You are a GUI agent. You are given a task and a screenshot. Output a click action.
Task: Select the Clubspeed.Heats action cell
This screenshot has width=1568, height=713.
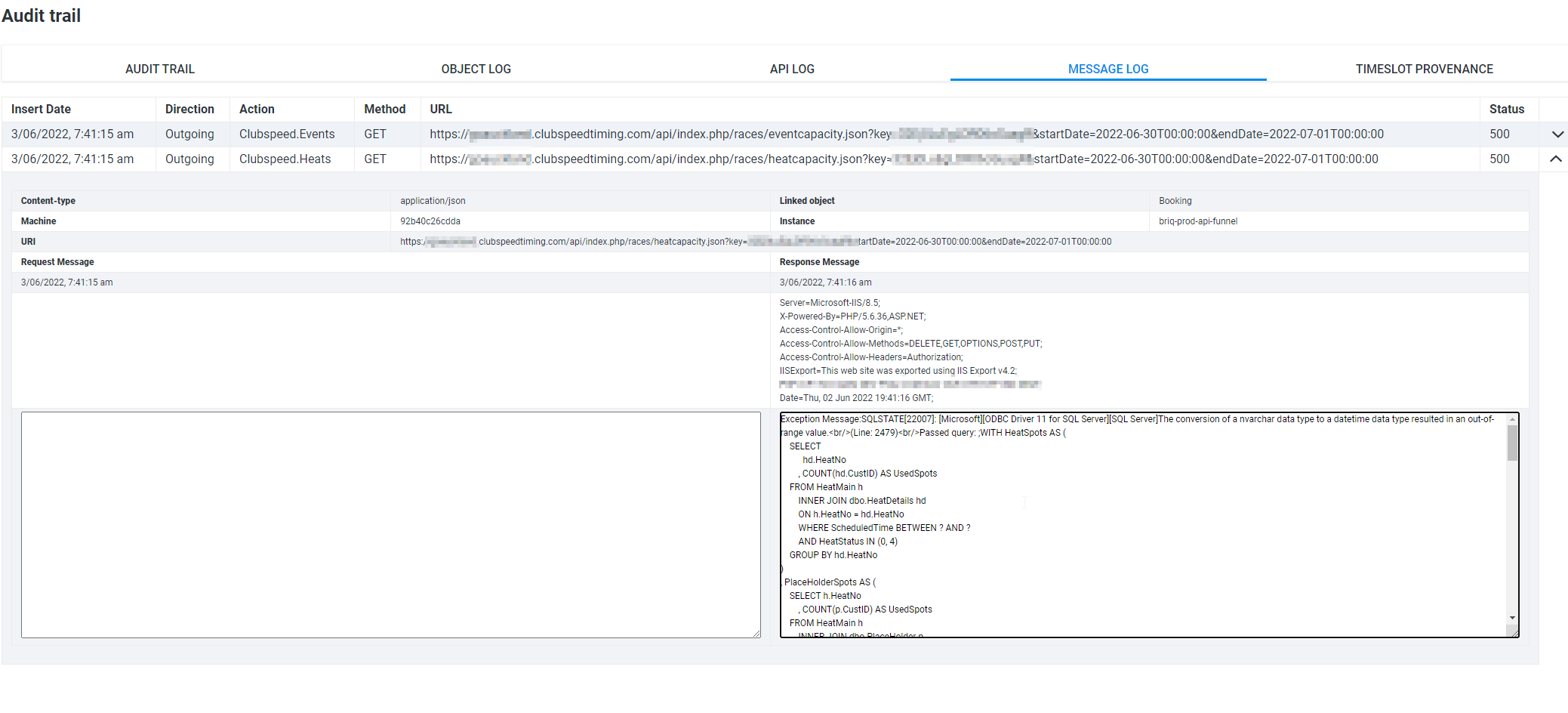(285, 159)
